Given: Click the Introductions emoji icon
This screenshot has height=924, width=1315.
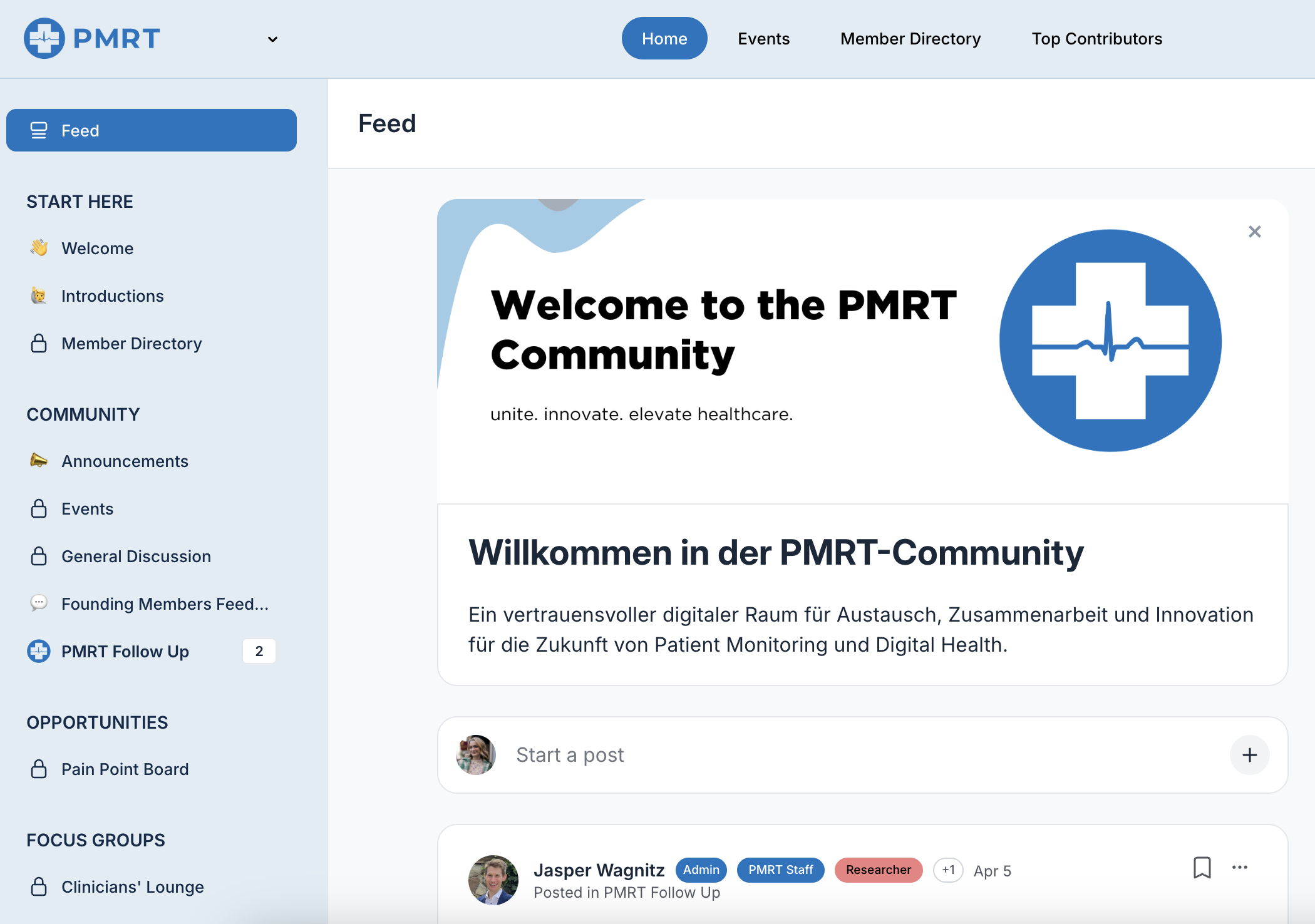Looking at the screenshot, I should (39, 295).
